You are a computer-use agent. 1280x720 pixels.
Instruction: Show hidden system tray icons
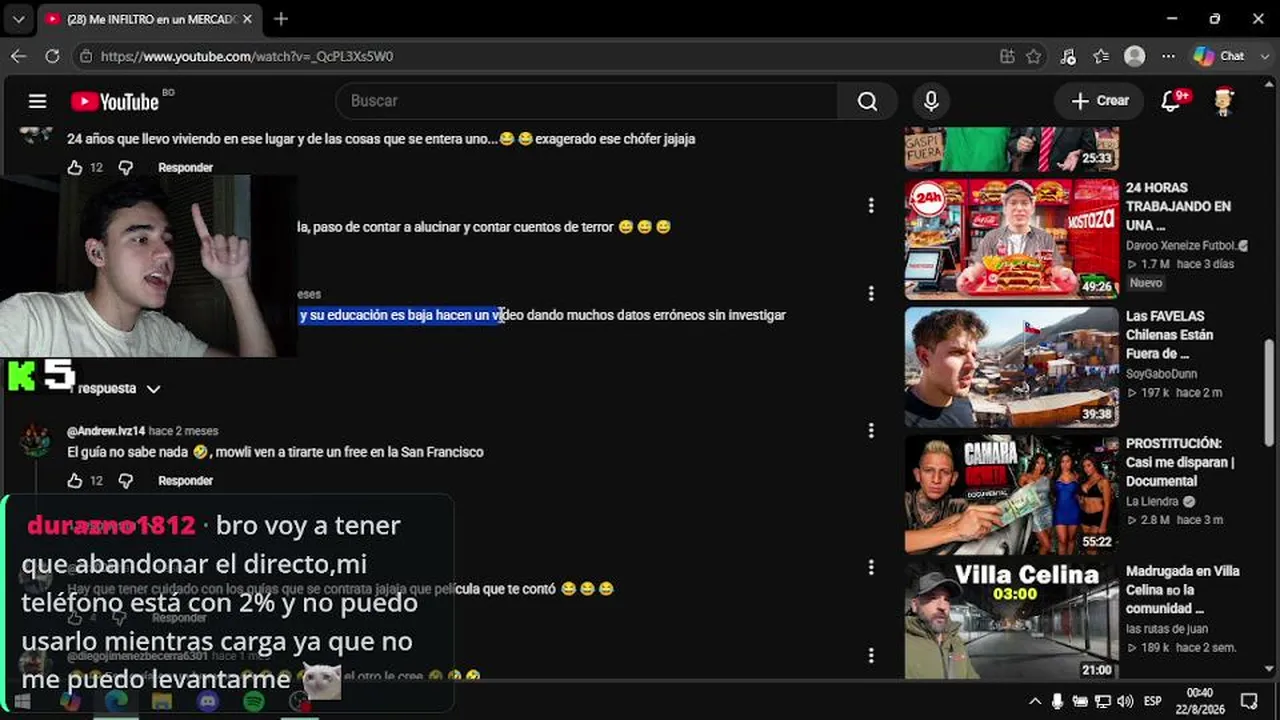(x=1035, y=701)
